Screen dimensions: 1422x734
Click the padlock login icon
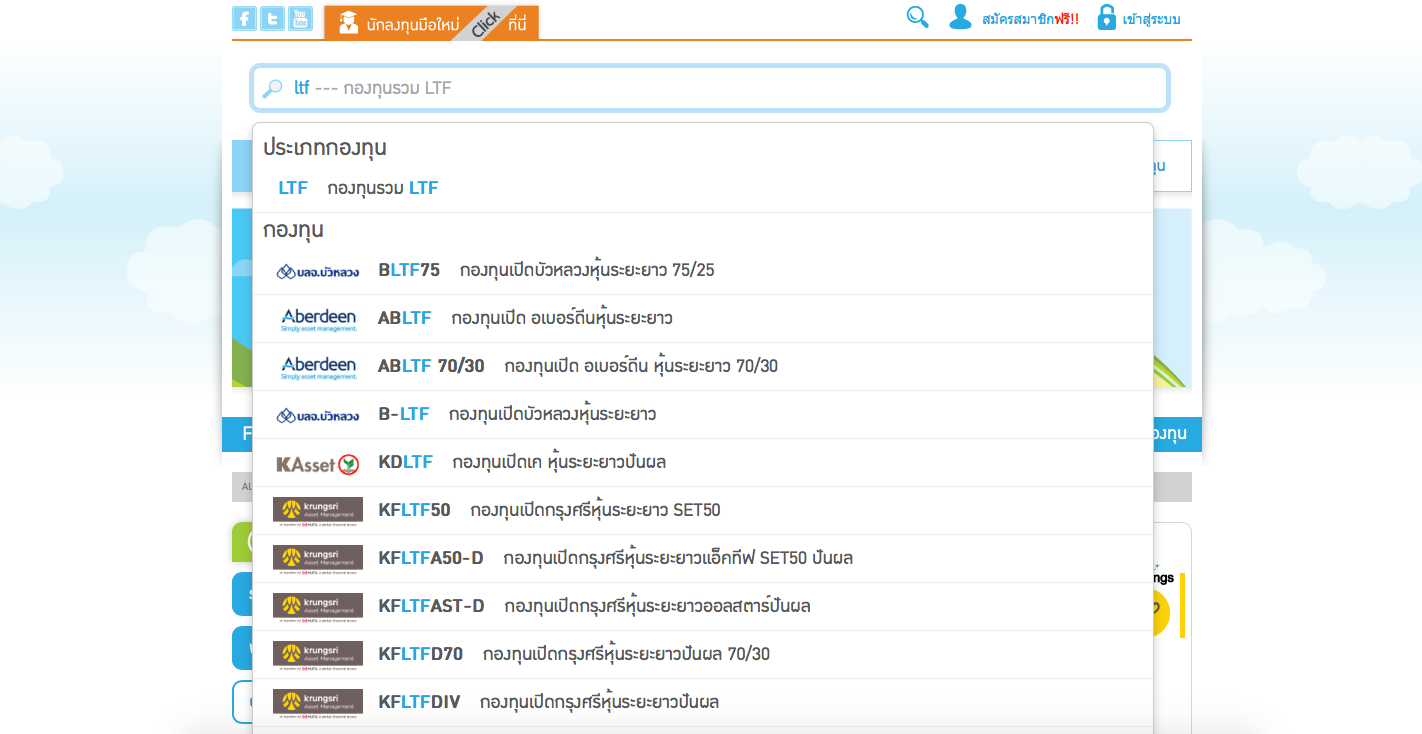coord(1106,17)
